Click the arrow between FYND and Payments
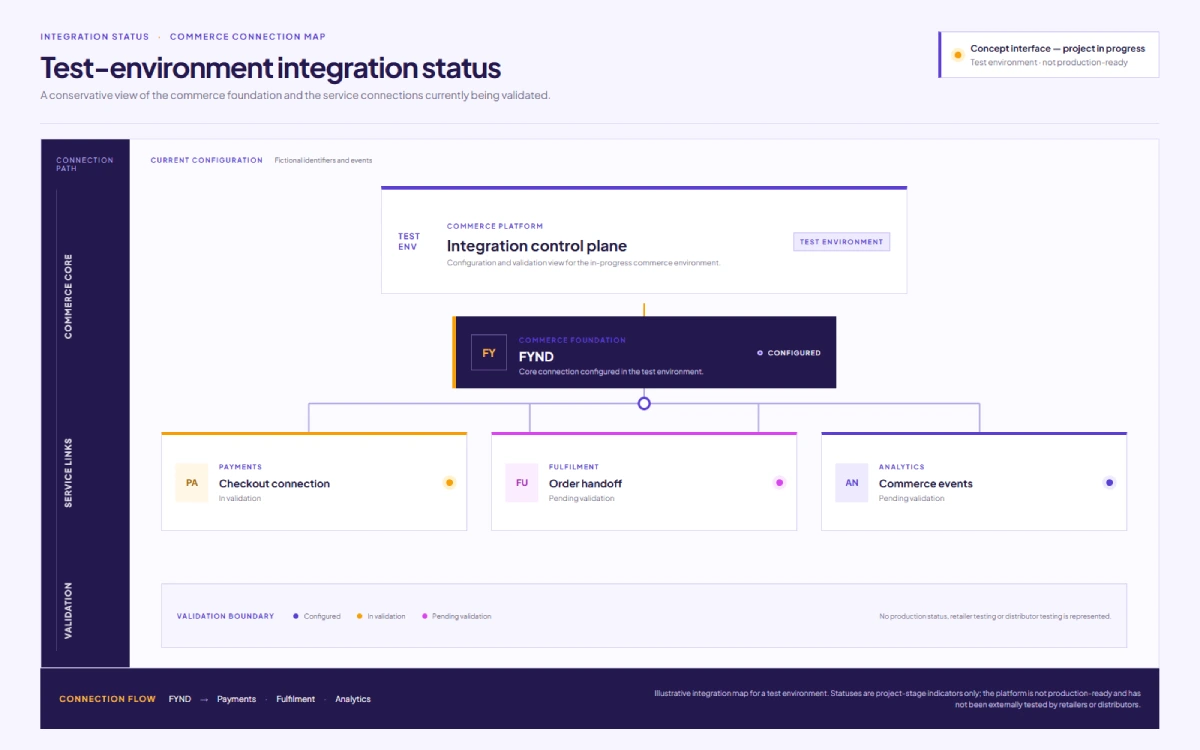Screen dimensions: 1200x750 coord(204,699)
